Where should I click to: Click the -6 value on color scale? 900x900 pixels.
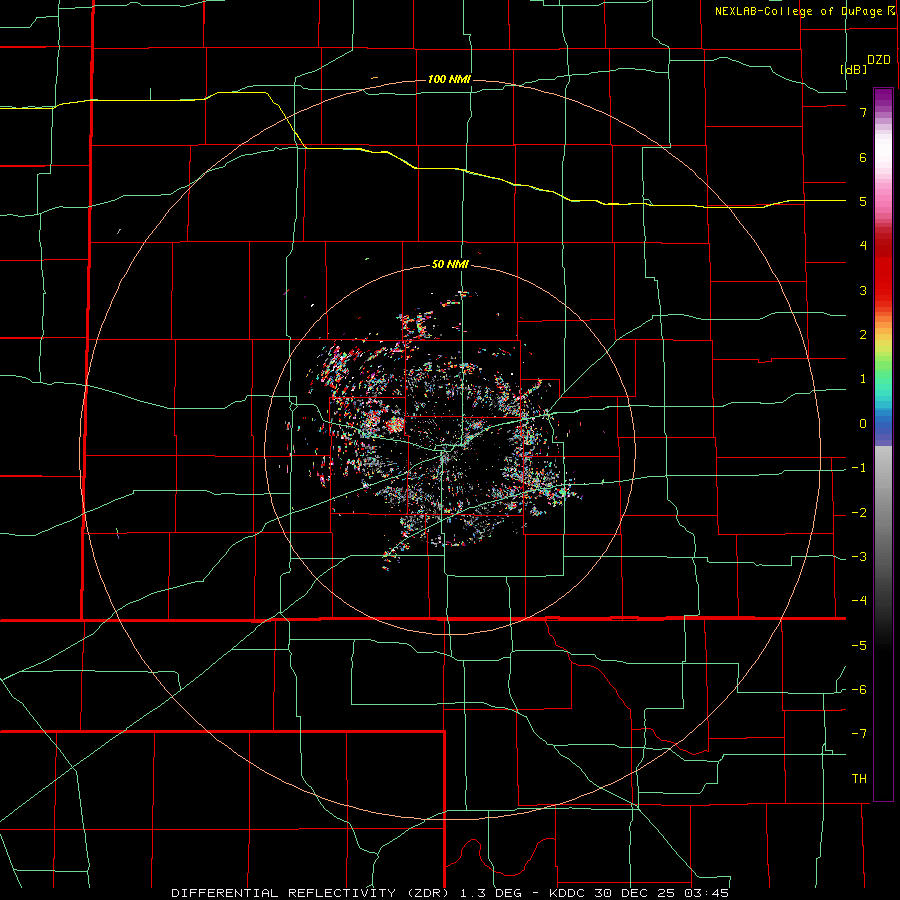coord(859,690)
